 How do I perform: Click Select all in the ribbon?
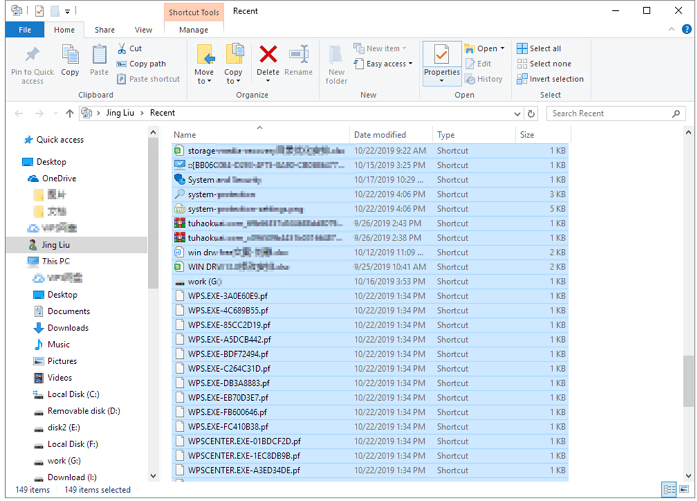coord(539,48)
